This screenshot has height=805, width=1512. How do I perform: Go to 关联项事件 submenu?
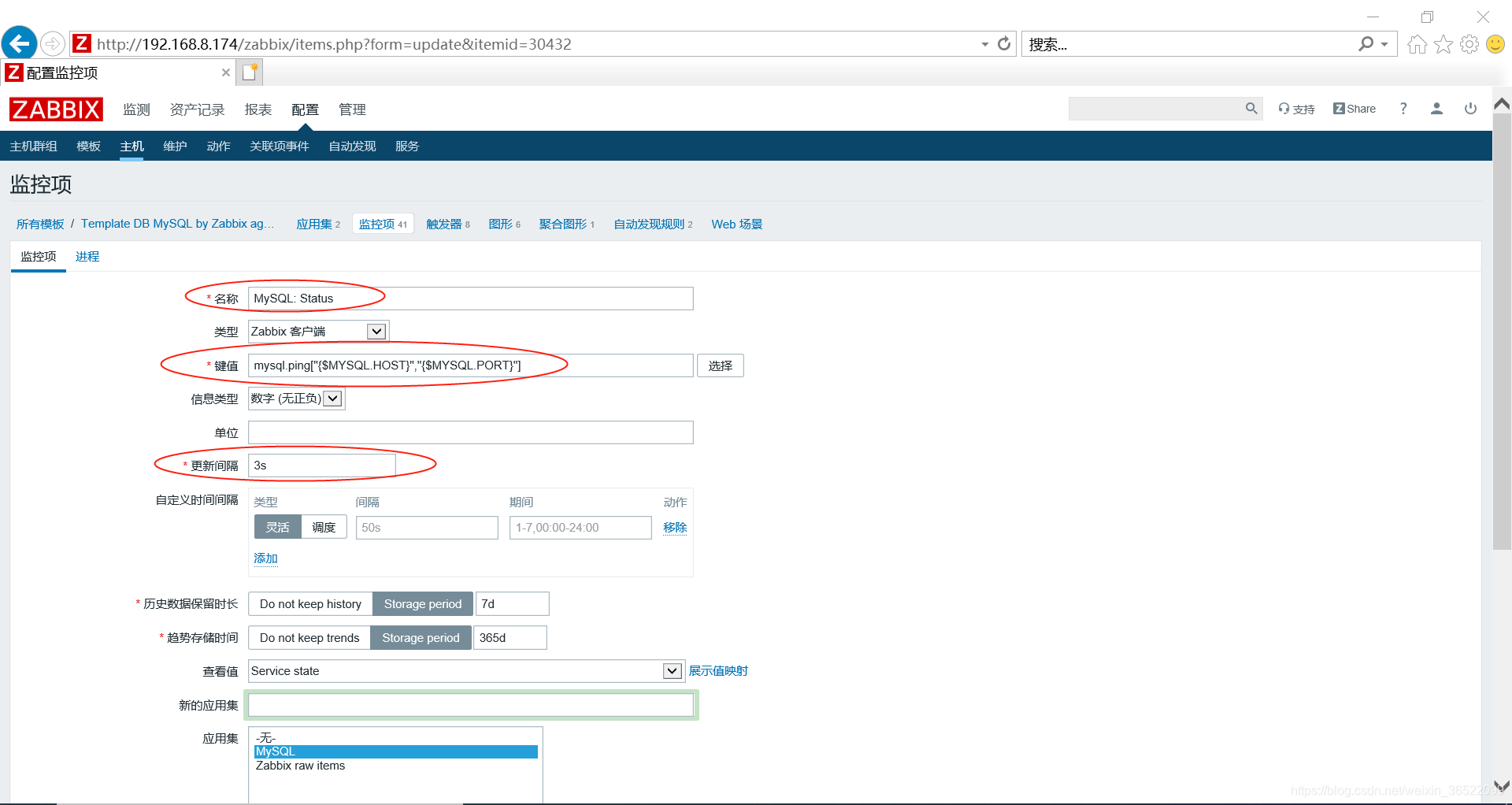click(279, 147)
